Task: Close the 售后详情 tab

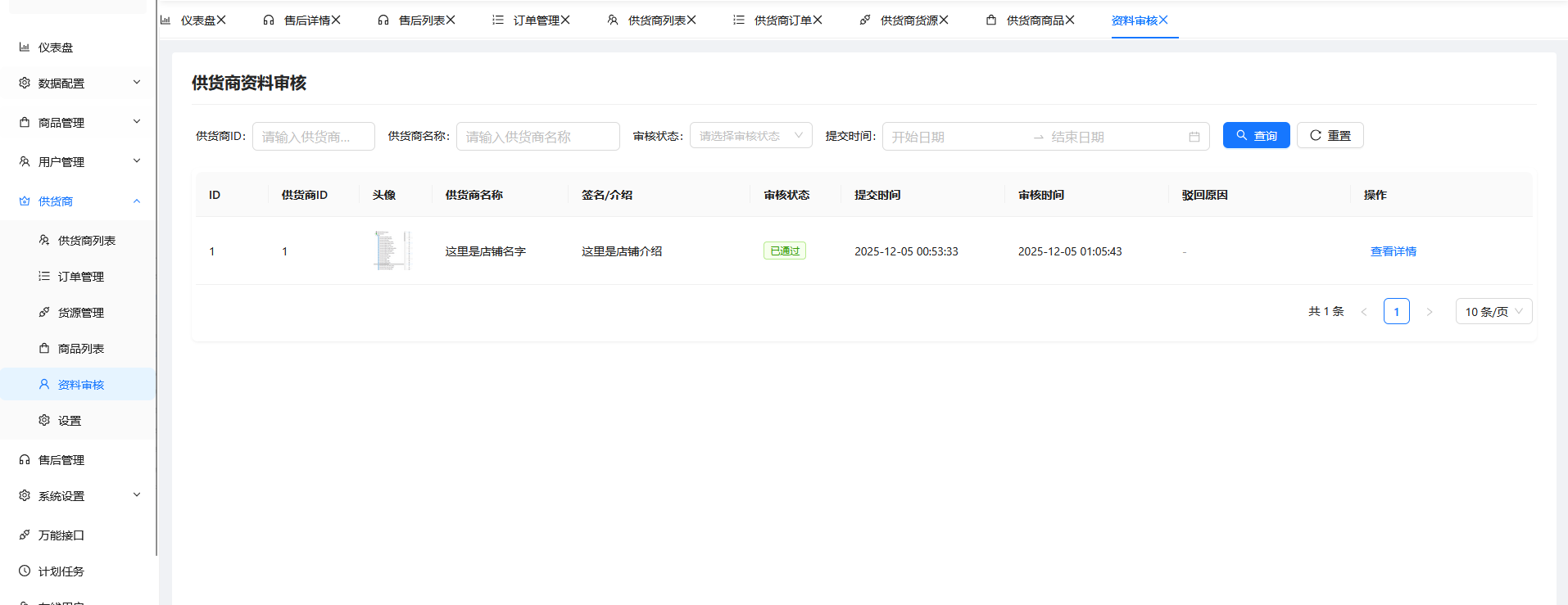Action: [x=336, y=20]
